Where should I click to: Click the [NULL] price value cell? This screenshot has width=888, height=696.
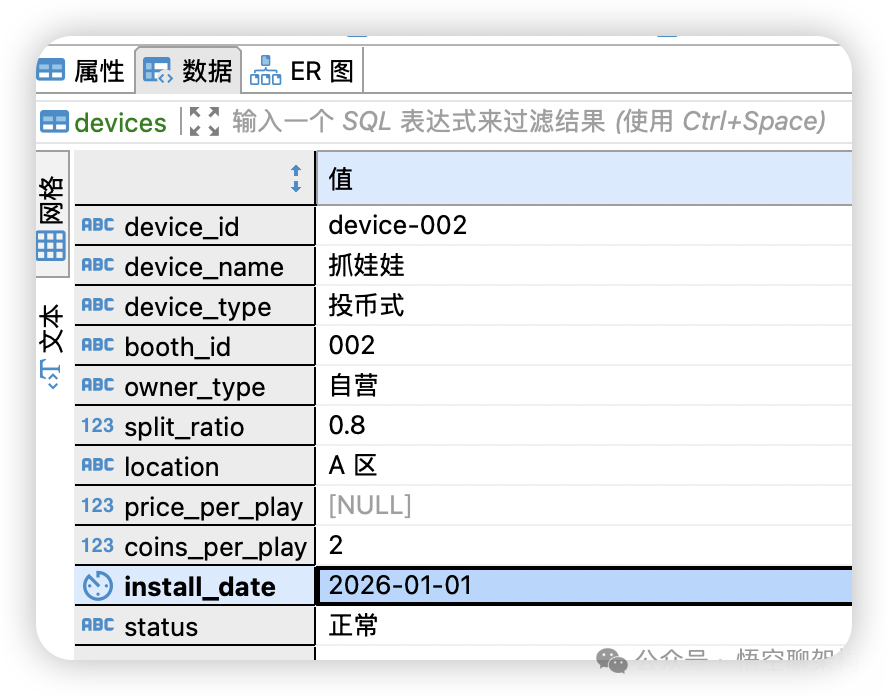[584, 506]
